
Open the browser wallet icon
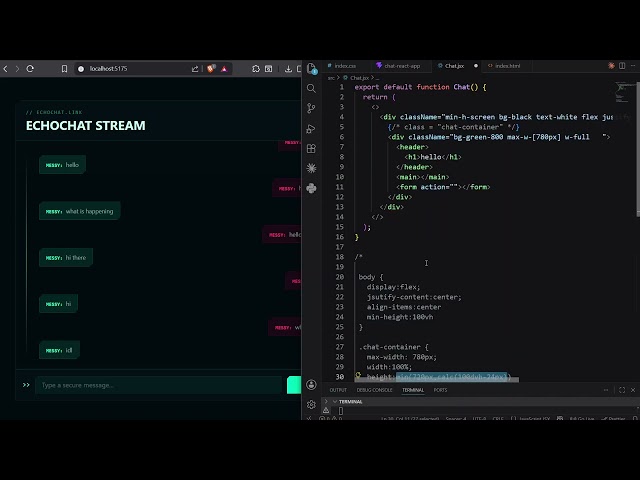click(x=269, y=69)
